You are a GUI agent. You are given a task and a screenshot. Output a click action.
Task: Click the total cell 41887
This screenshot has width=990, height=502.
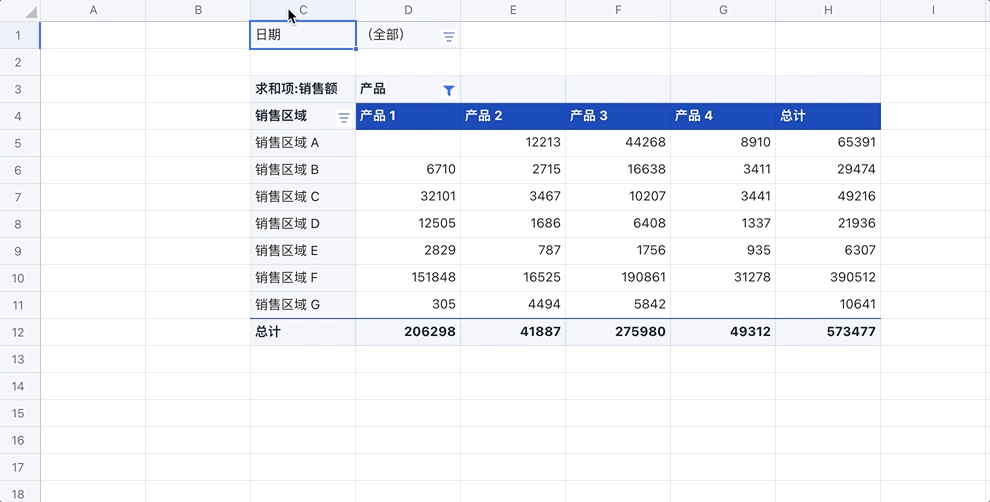coord(513,332)
